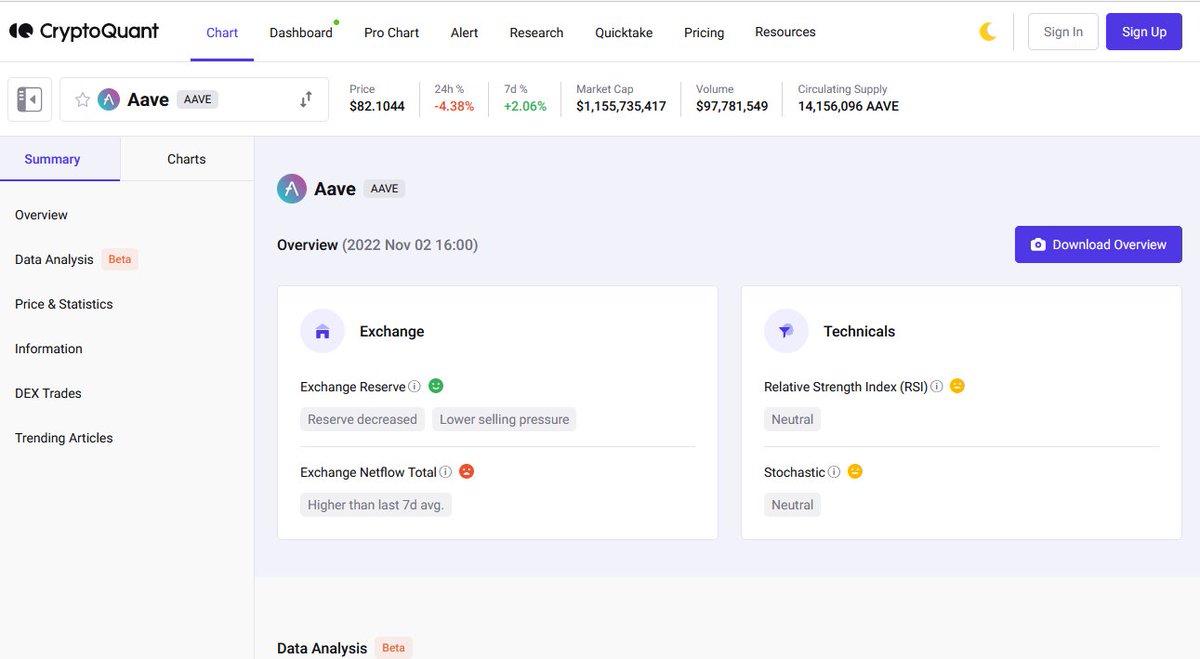Click the circulating supply 14,156,096 AAVE
Viewport: 1200px width, 659px height.
click(x=848, y=106)
